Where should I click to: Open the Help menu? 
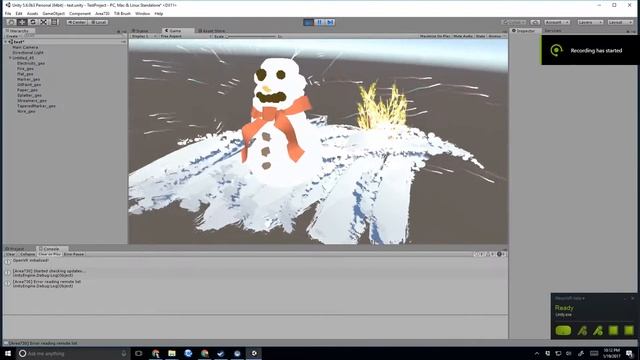(x=159, y=13)
